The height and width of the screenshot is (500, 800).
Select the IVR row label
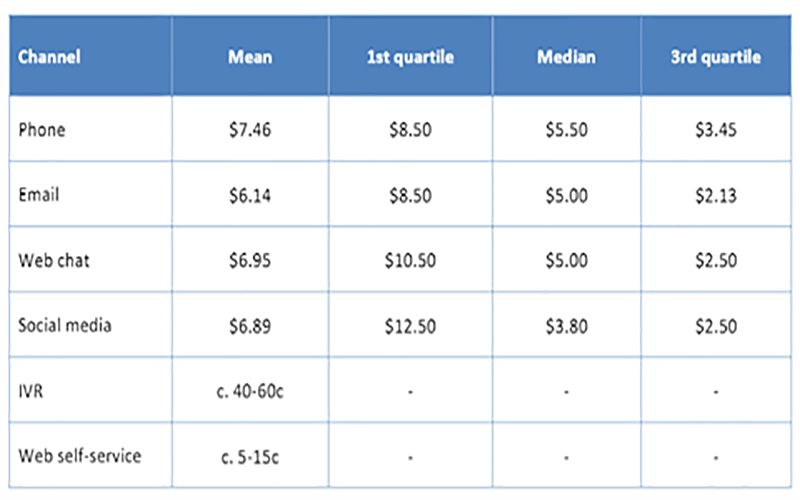coord(31,391)
